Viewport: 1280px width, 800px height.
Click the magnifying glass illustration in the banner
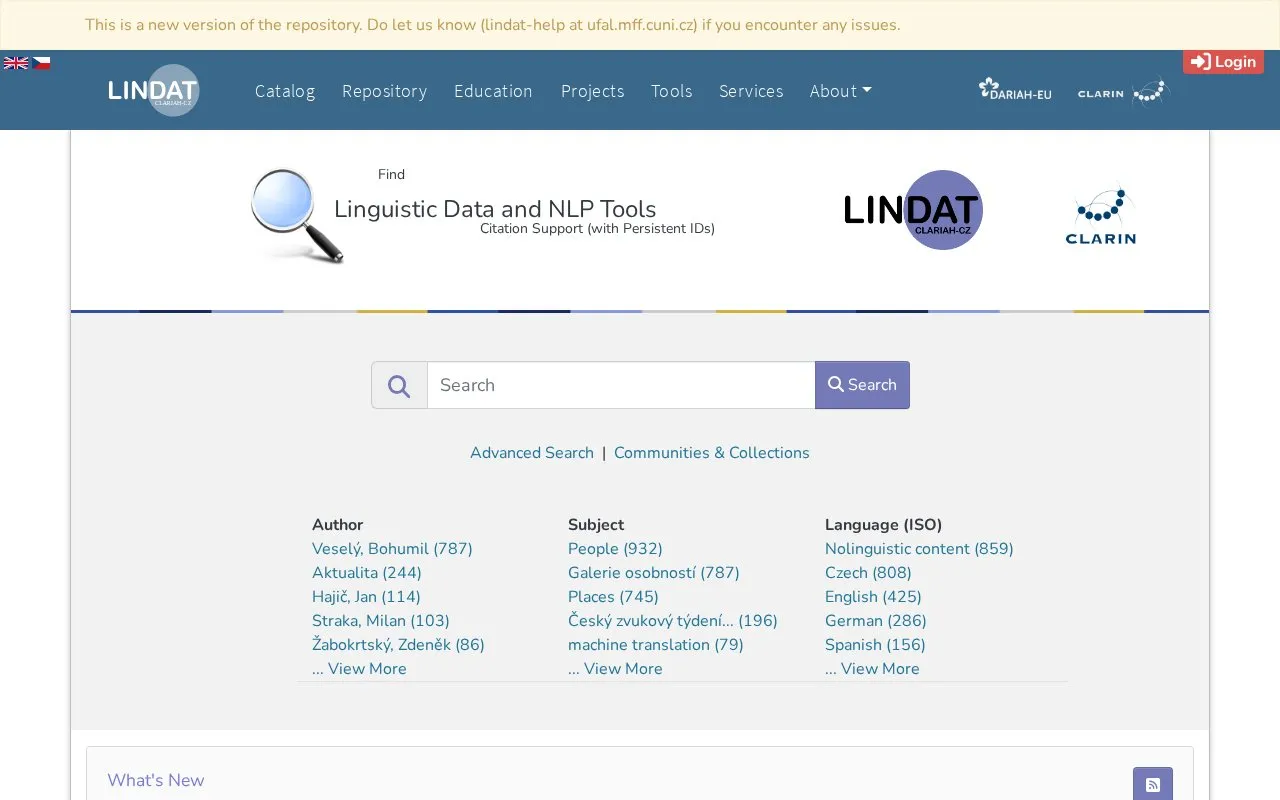(x=297, y=216)
